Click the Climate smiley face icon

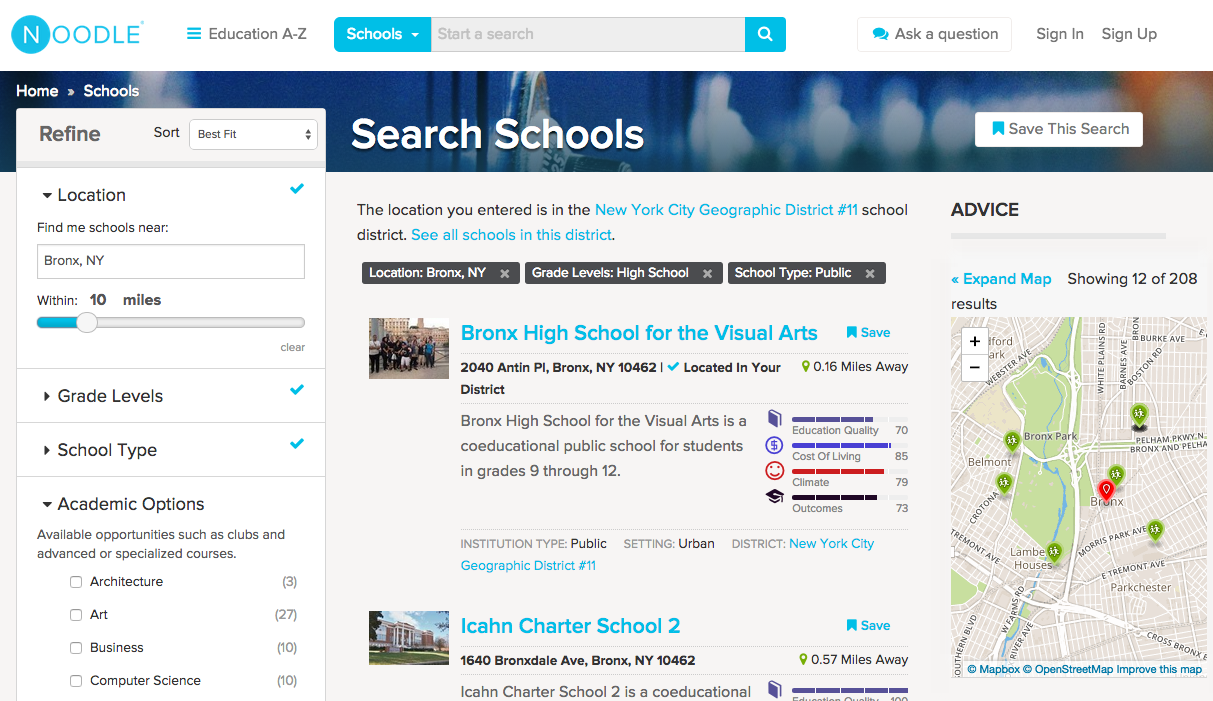pyautogui.click(x=774, y=470)
